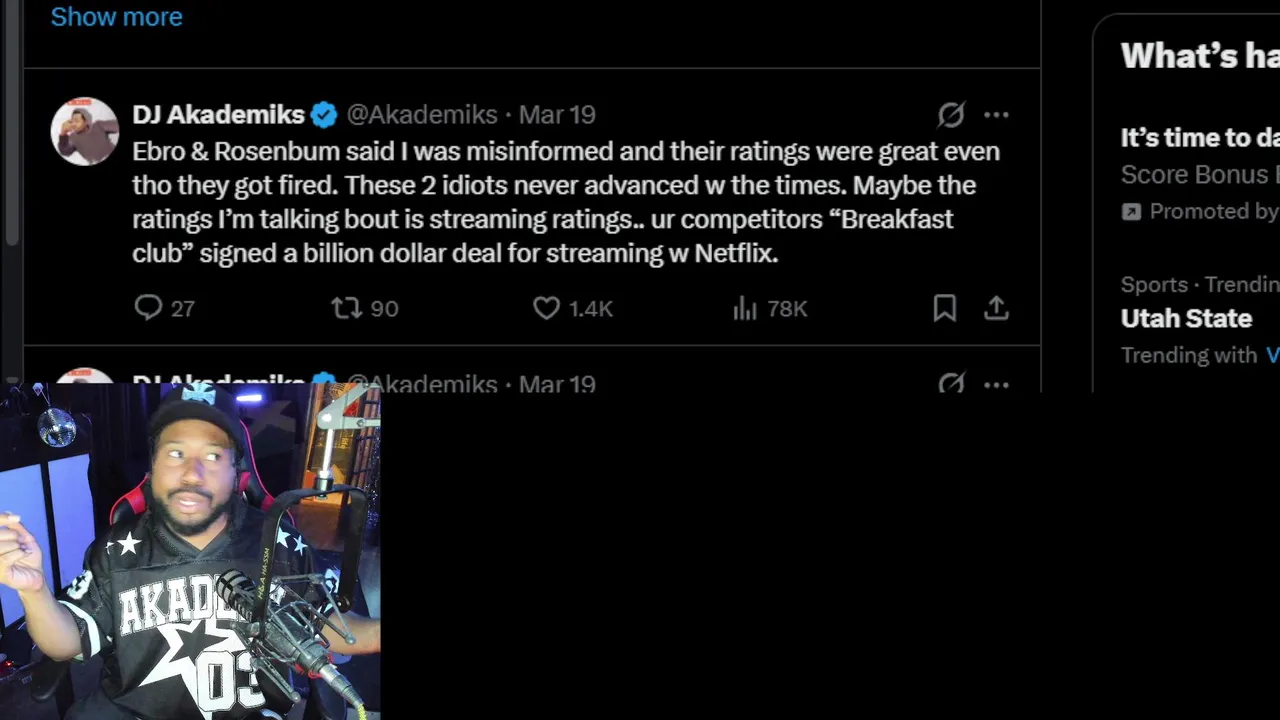Click the left-edge vertical scrollbar
The width and height of the screenshot is (1280, 720).
click(x=11, y=120)
